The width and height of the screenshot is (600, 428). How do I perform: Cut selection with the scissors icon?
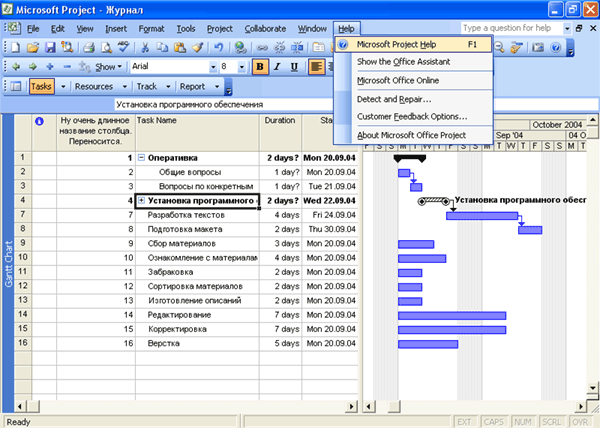point(145,47)
